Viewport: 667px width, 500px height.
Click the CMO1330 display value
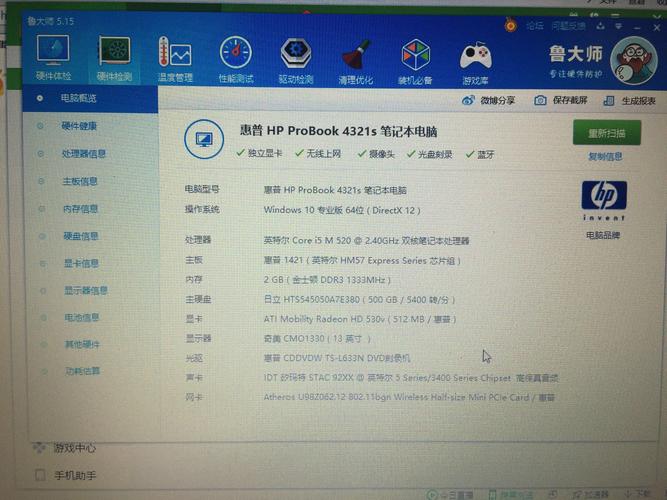coord(317,339)
